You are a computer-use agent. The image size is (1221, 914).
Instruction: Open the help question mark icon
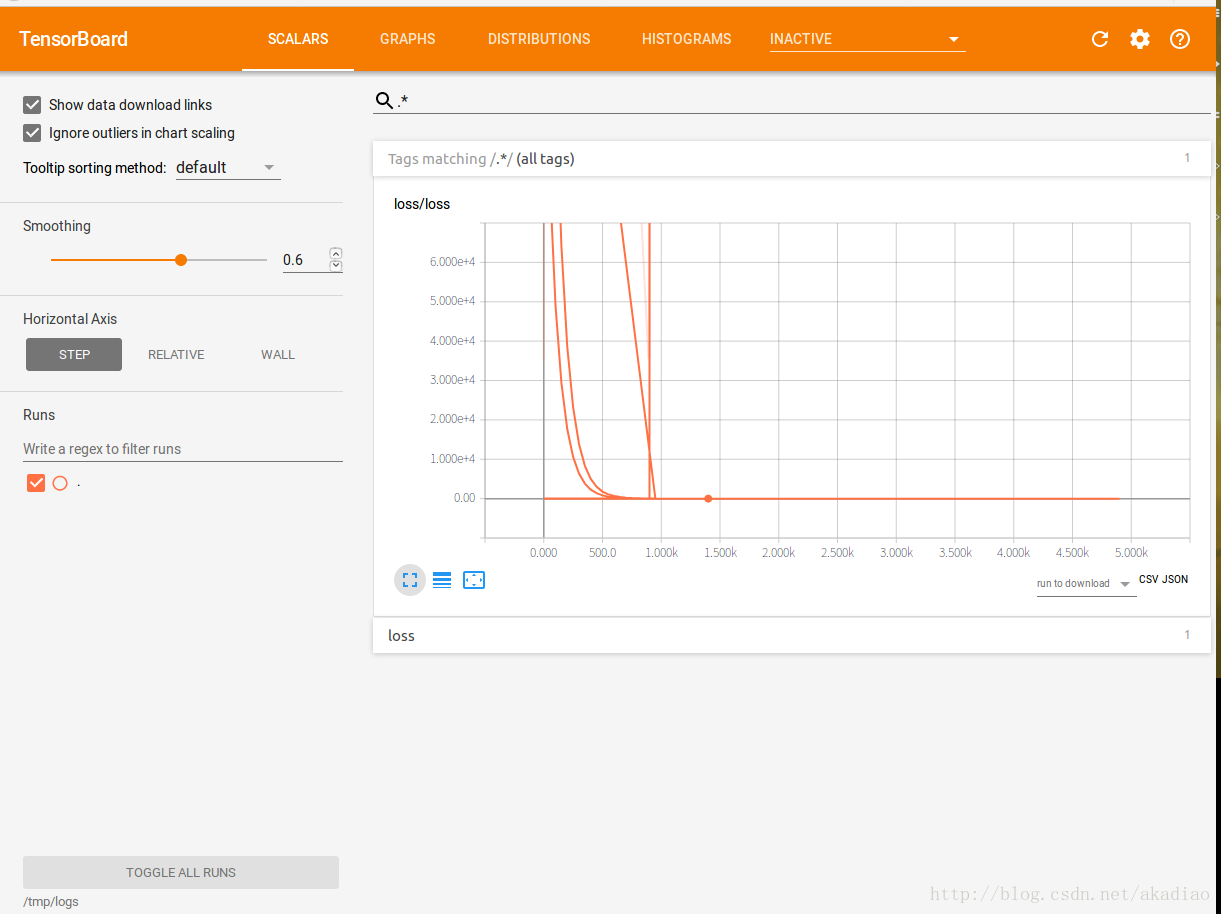(1180, 39)
